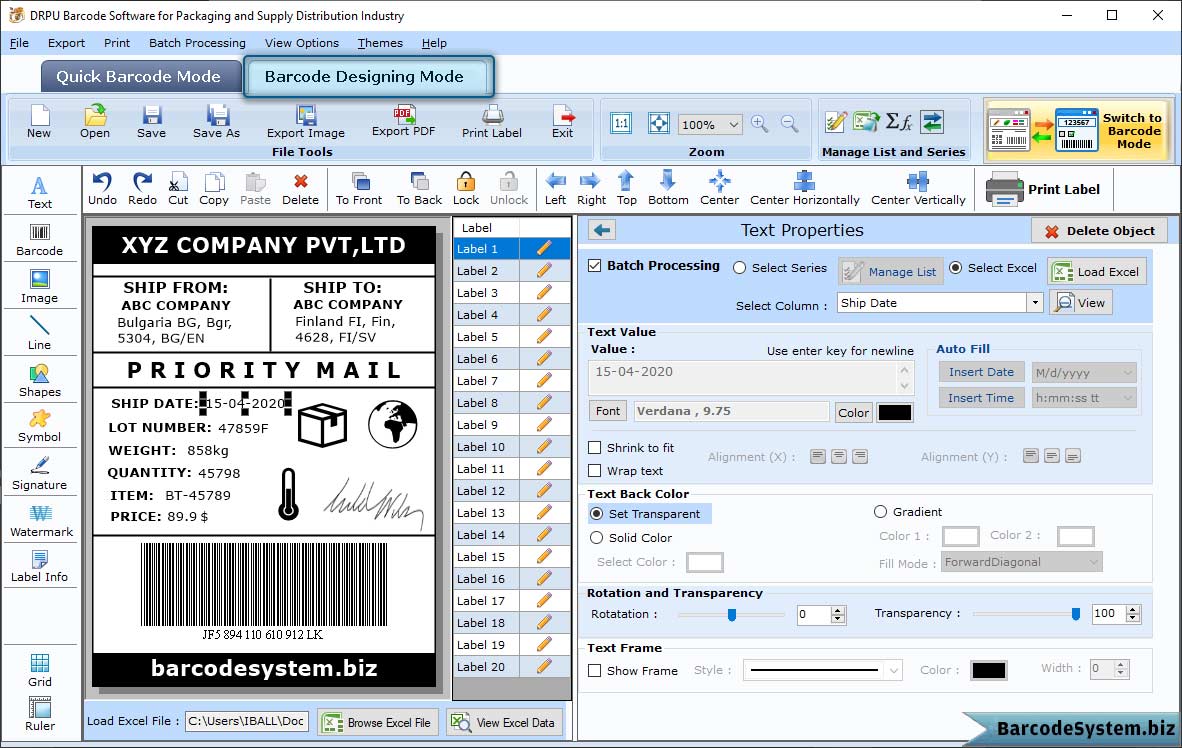Image resolution: width=1182 pixels, height=748 pixels.
Task: Enable Shrink to fit checkbox
Action: [595, 448]
